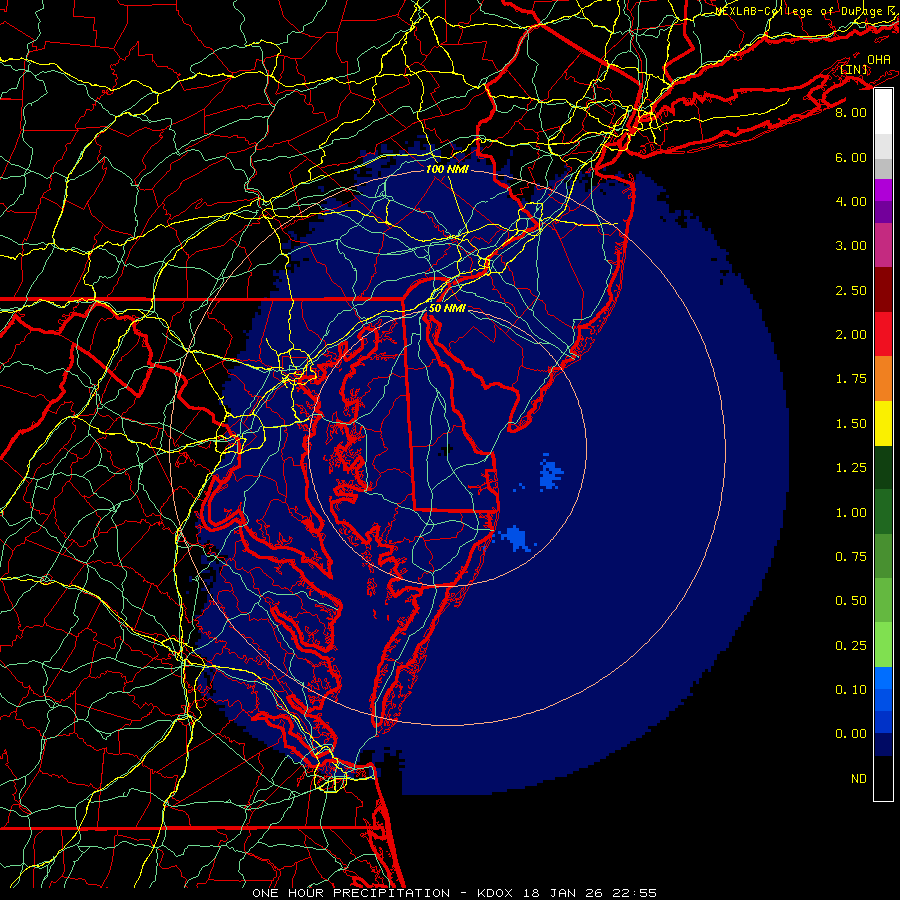Click the ND label under the scale

pos(859,779)
